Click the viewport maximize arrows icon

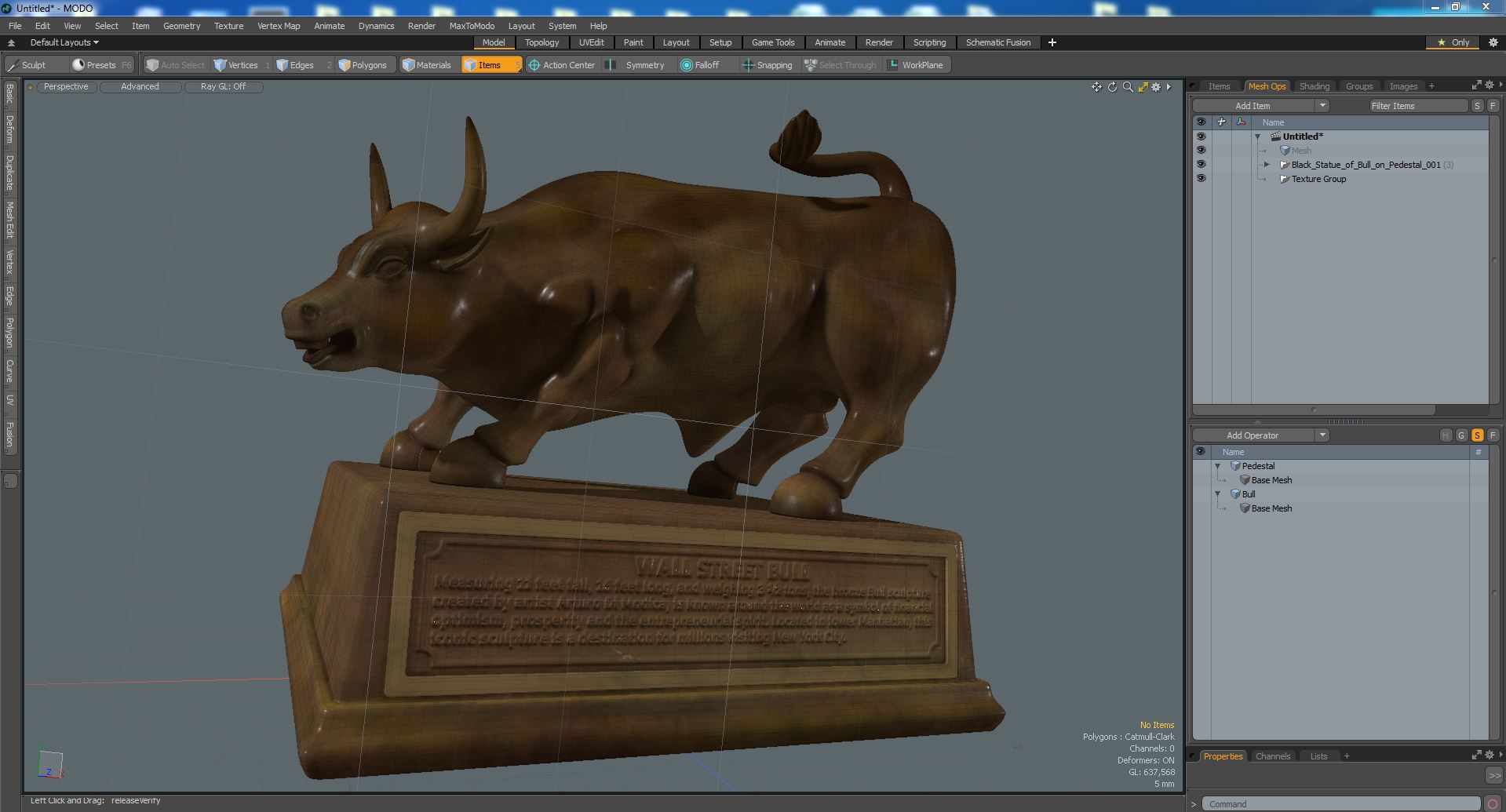[x=1143, y=87]
